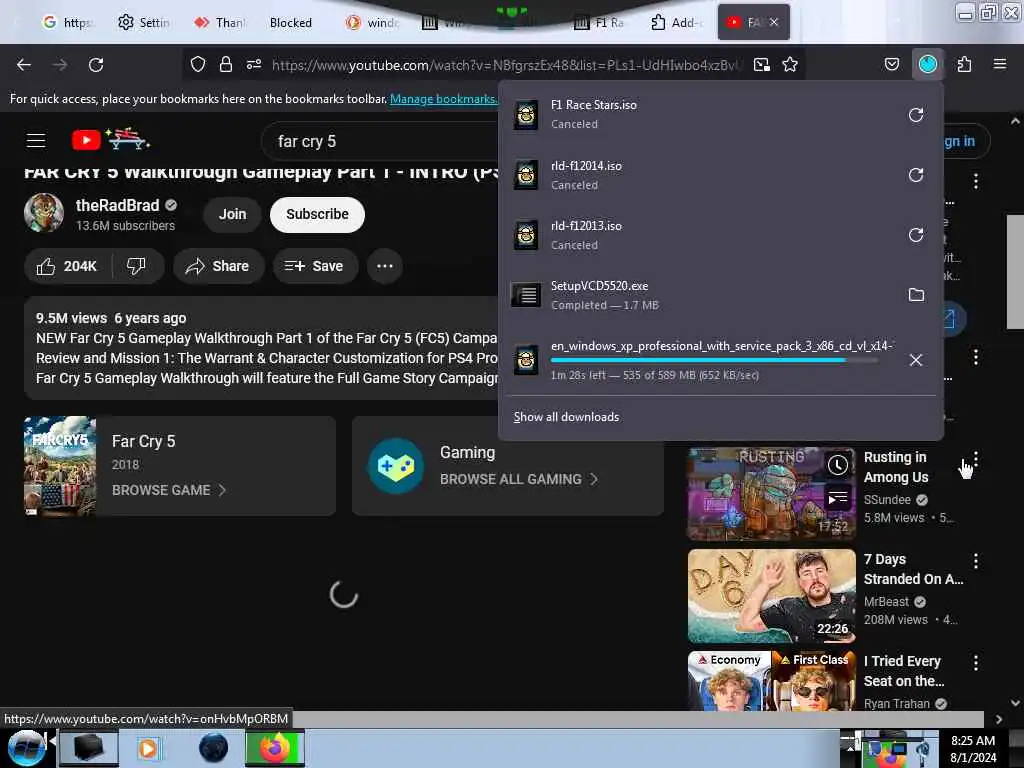Go back with the browser back arrow
1024x768 pixels.
click(24, 65)
